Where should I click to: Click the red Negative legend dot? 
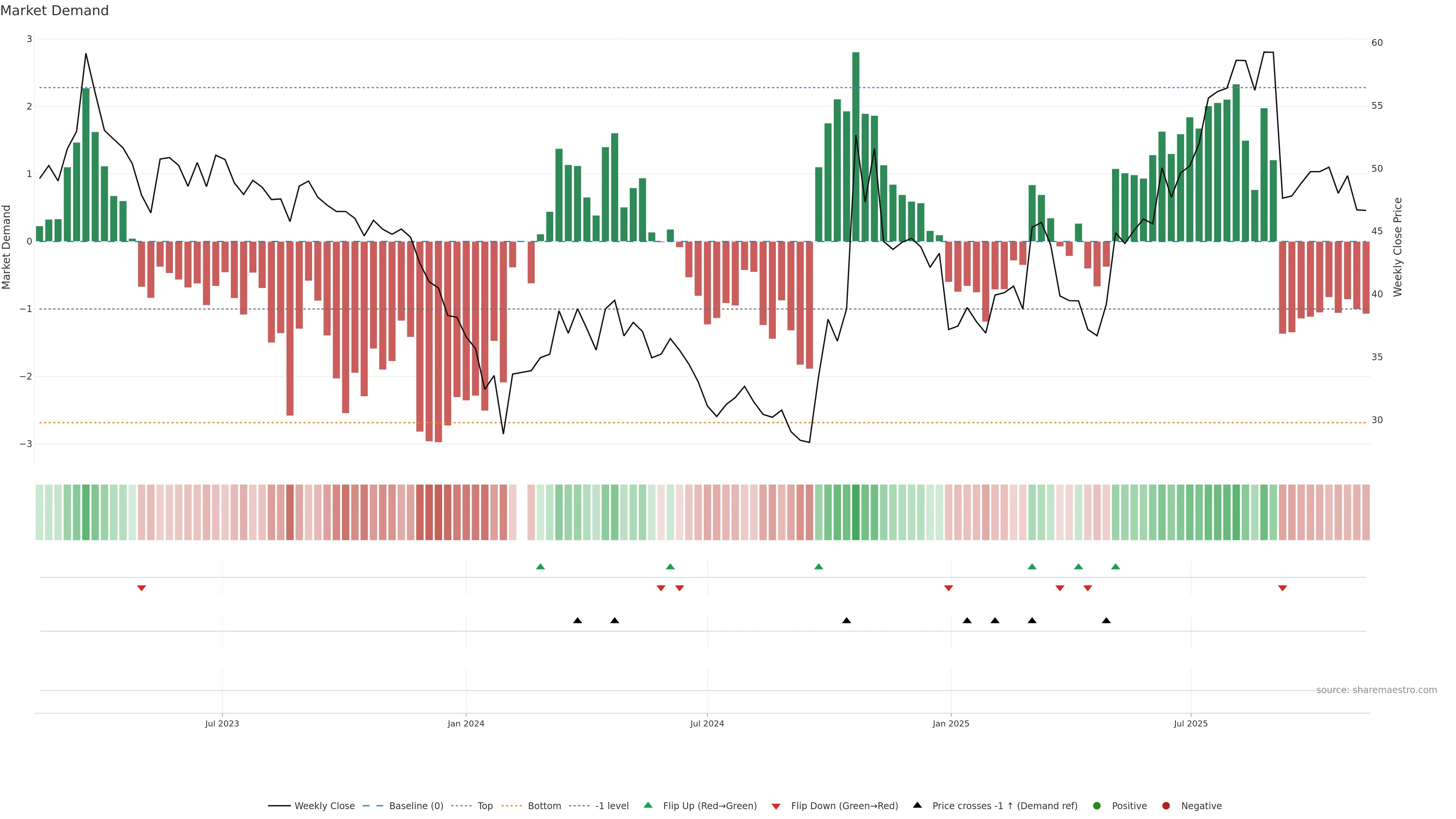point(1166,805)
